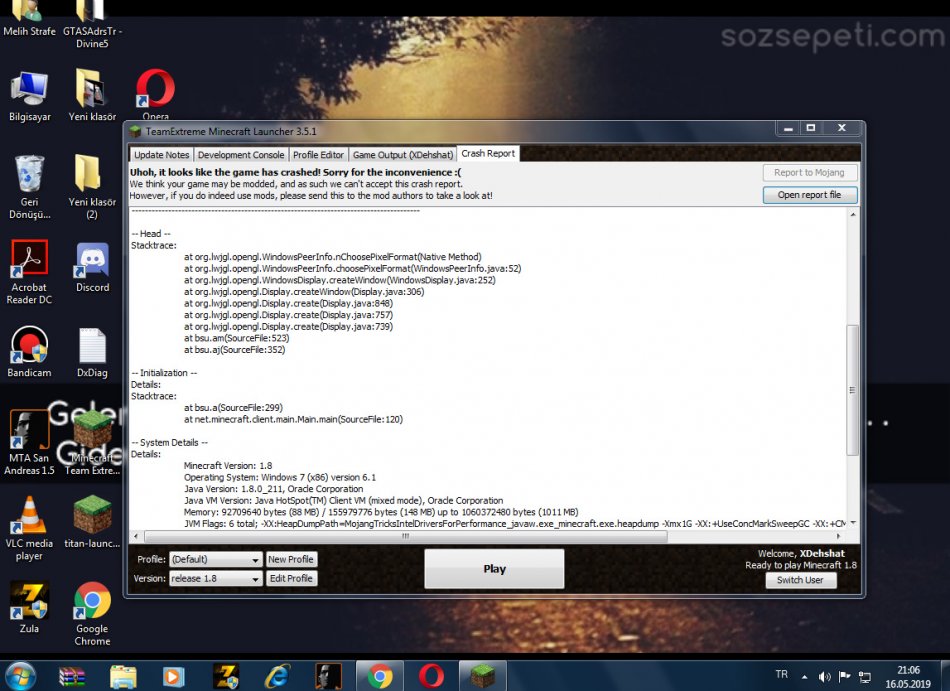Viewport: 950px width, 691px height.
Task: Open Zula from the taskbar
Action: click(x=227, y=676)
